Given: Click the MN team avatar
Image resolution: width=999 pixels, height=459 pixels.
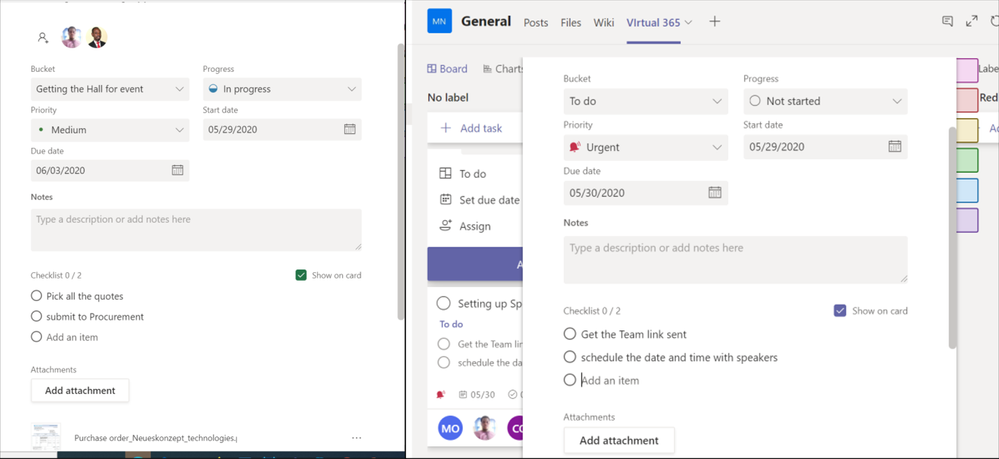Looking at the screenshot, I should [440, 21].
